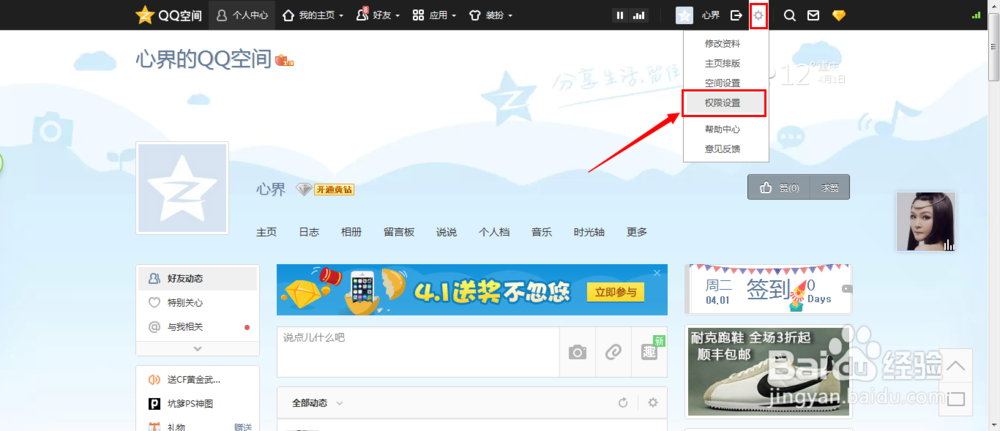Open the 音乐 tab
The height and width of the screenshot is (431, 1000).
pyautogui.click(x=541, y=232)
